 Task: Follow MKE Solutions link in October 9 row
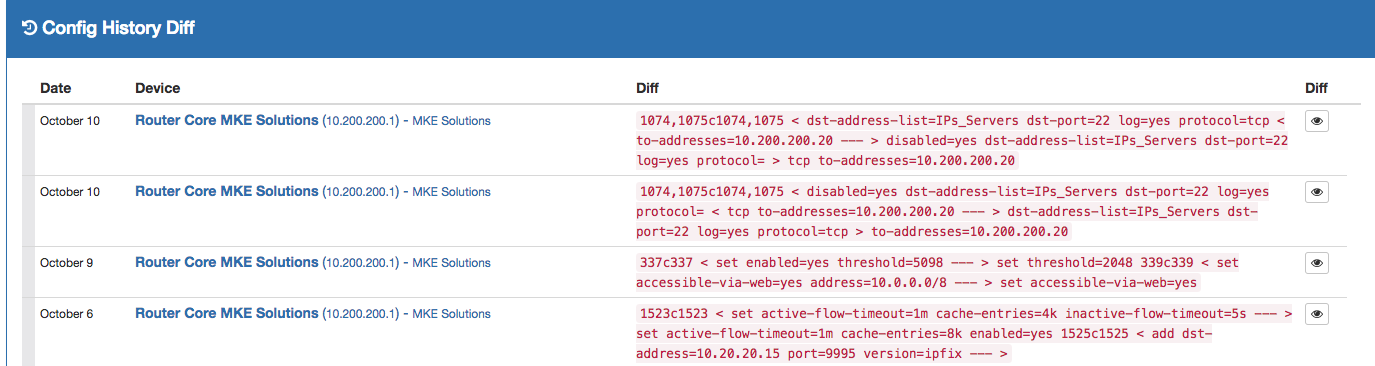coord(451,263)
